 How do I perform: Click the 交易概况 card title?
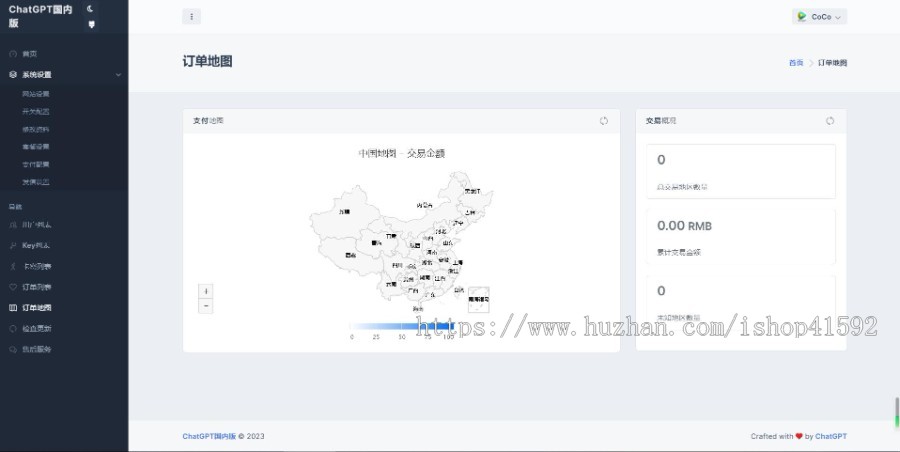(x=661, y=121)
